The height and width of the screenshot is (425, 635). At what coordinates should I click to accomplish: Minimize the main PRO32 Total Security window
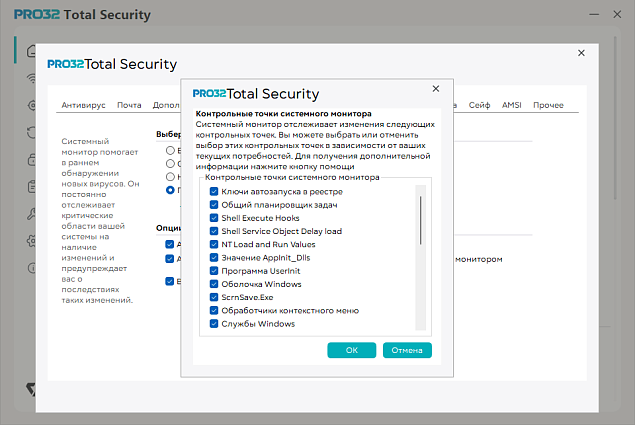(x=594, y=15)
